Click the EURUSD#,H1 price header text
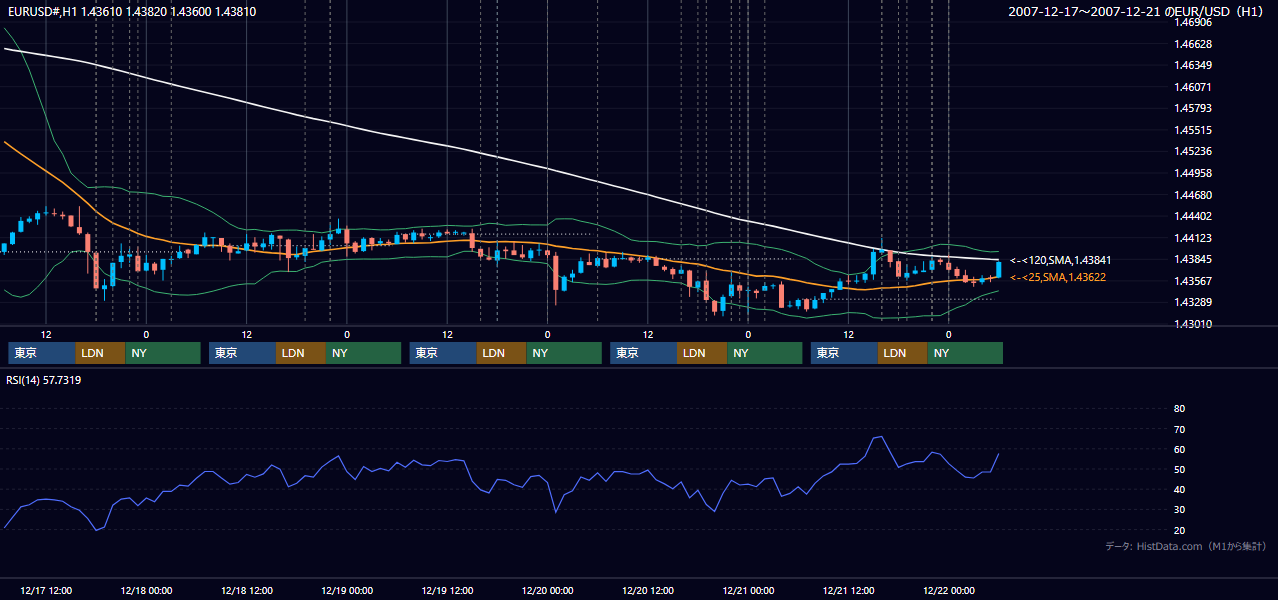 point(130,12)
